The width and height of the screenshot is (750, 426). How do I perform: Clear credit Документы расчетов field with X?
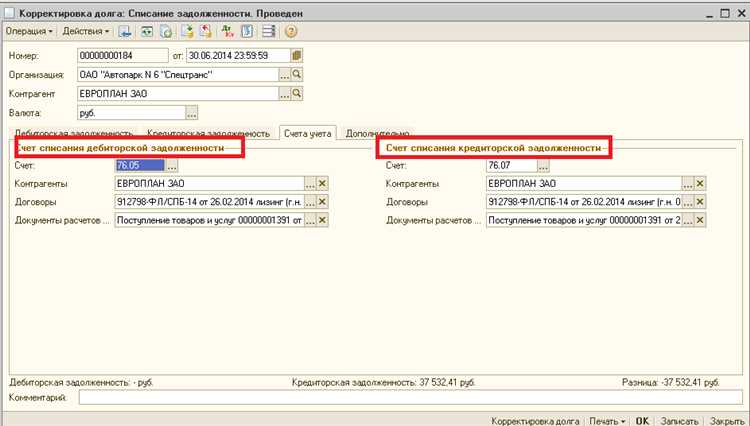pos(700,220)
